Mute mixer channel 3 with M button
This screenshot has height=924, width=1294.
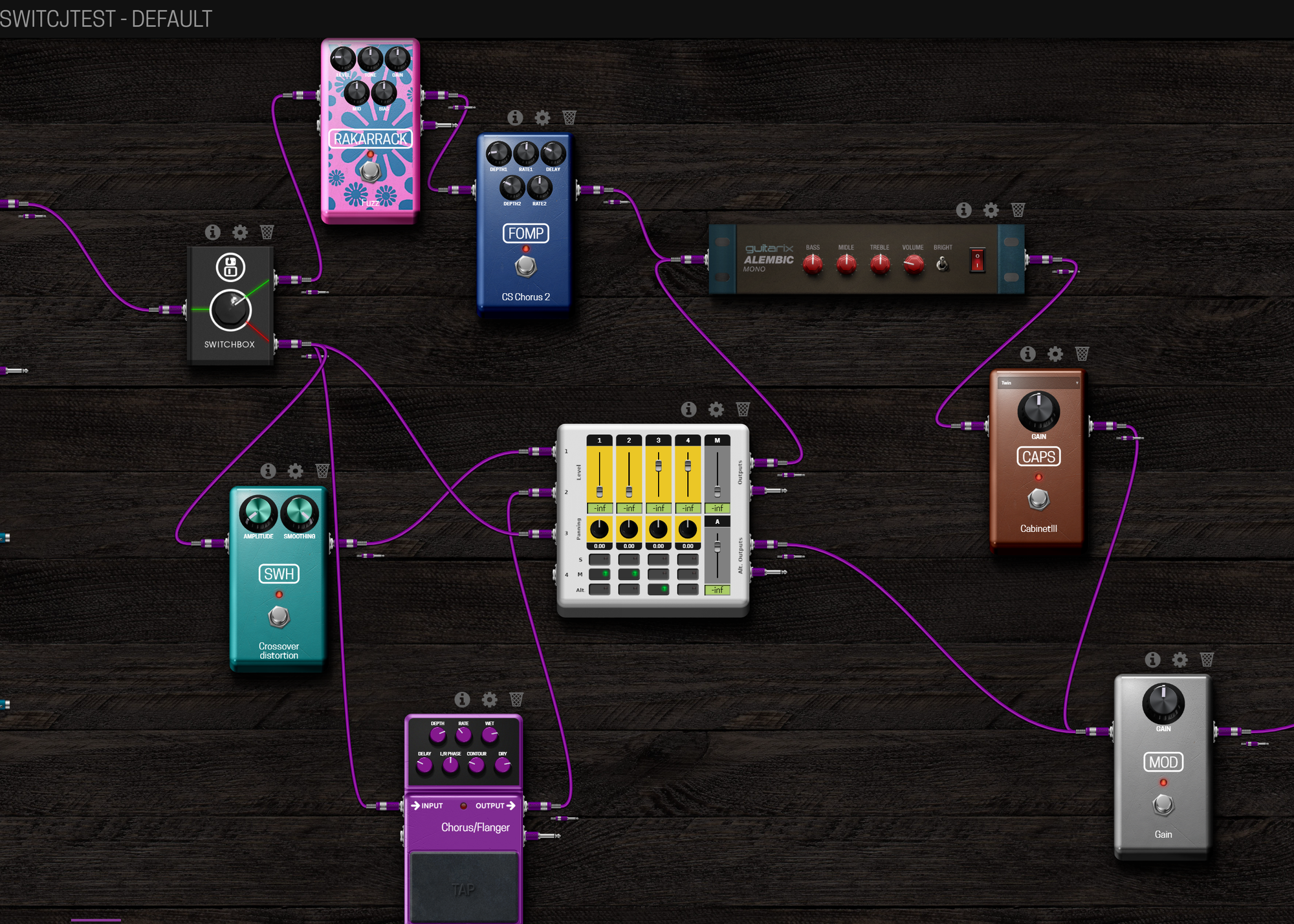pos(659,574)
